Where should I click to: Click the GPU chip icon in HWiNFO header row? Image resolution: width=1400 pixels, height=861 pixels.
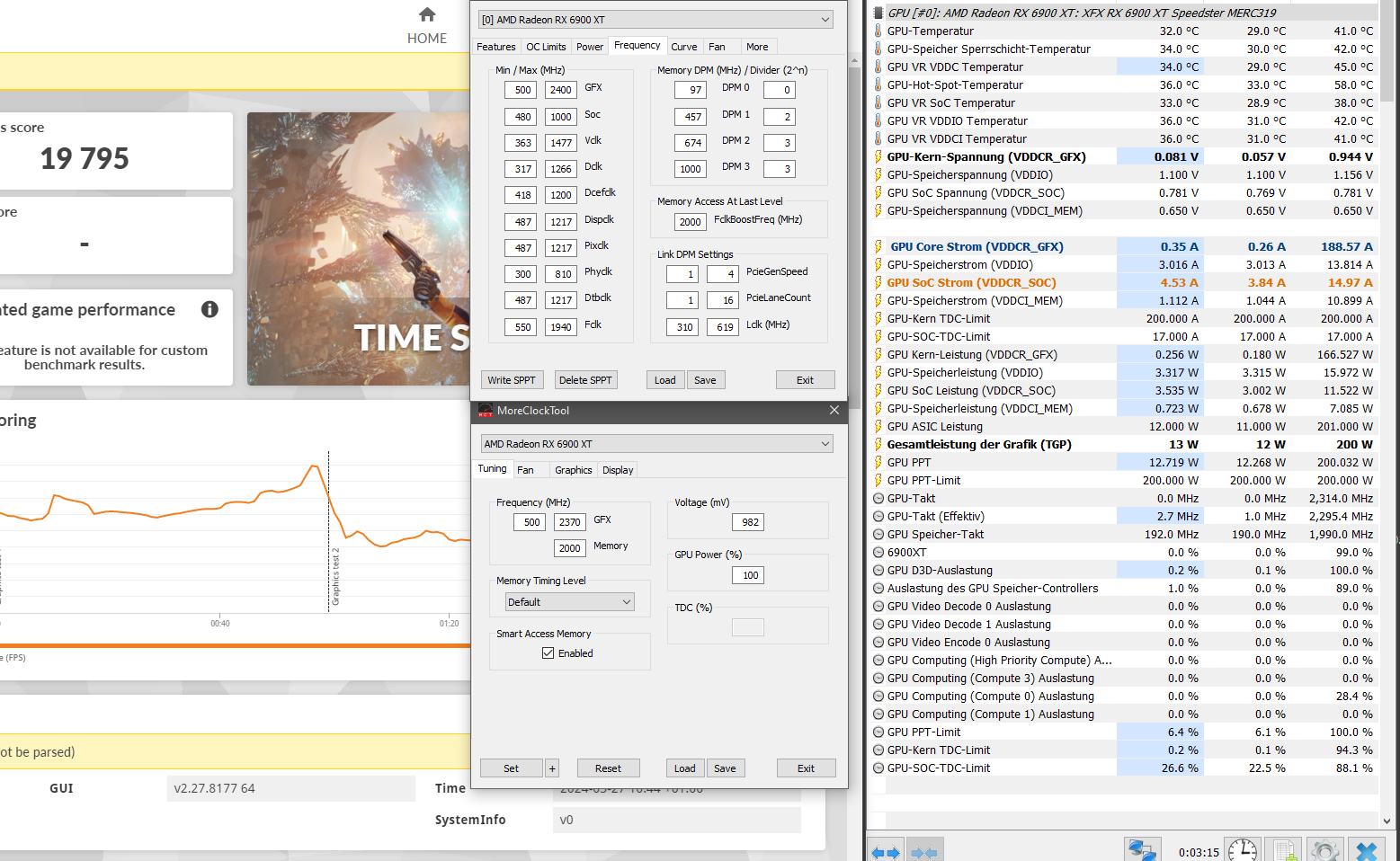pyautogui.click(x=878, y=13)
